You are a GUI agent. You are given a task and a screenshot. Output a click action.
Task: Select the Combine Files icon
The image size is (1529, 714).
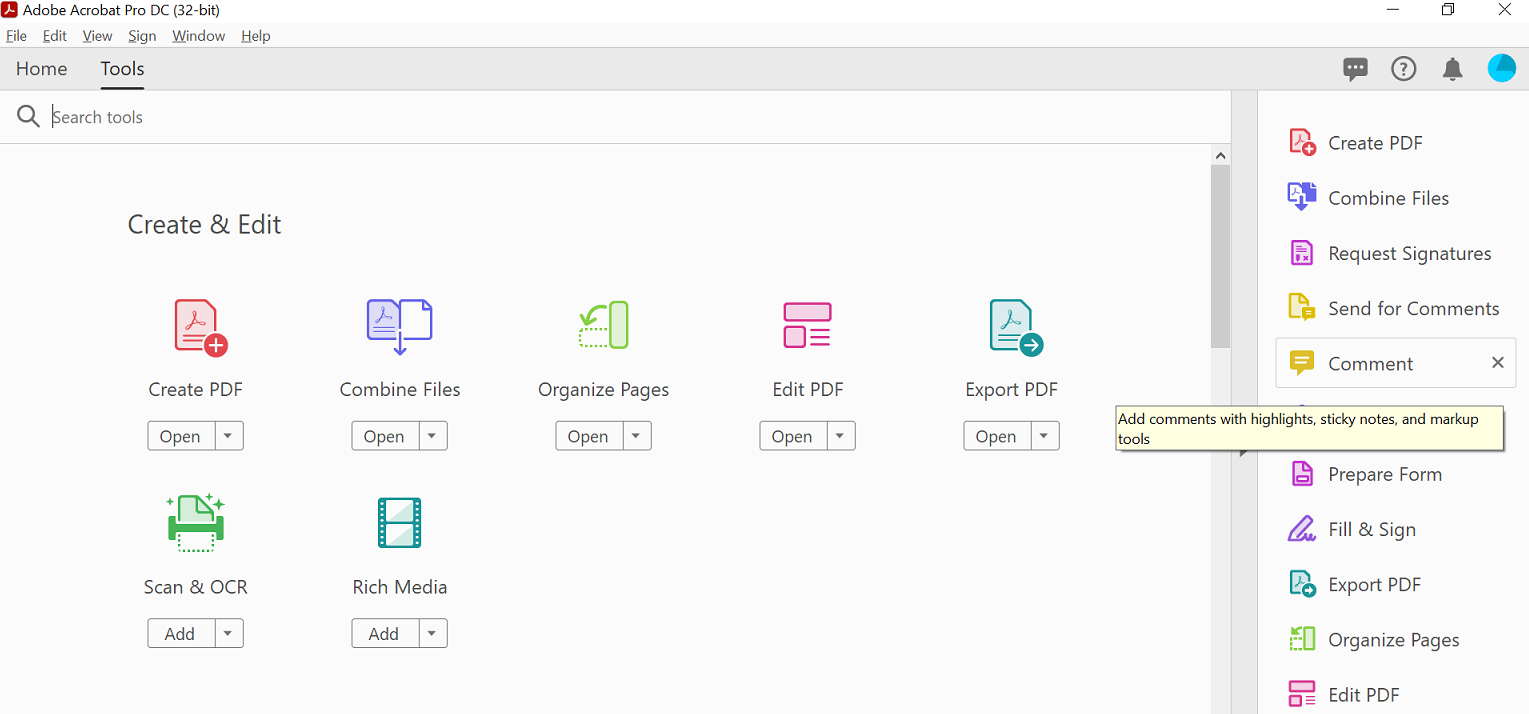[399, 325]
